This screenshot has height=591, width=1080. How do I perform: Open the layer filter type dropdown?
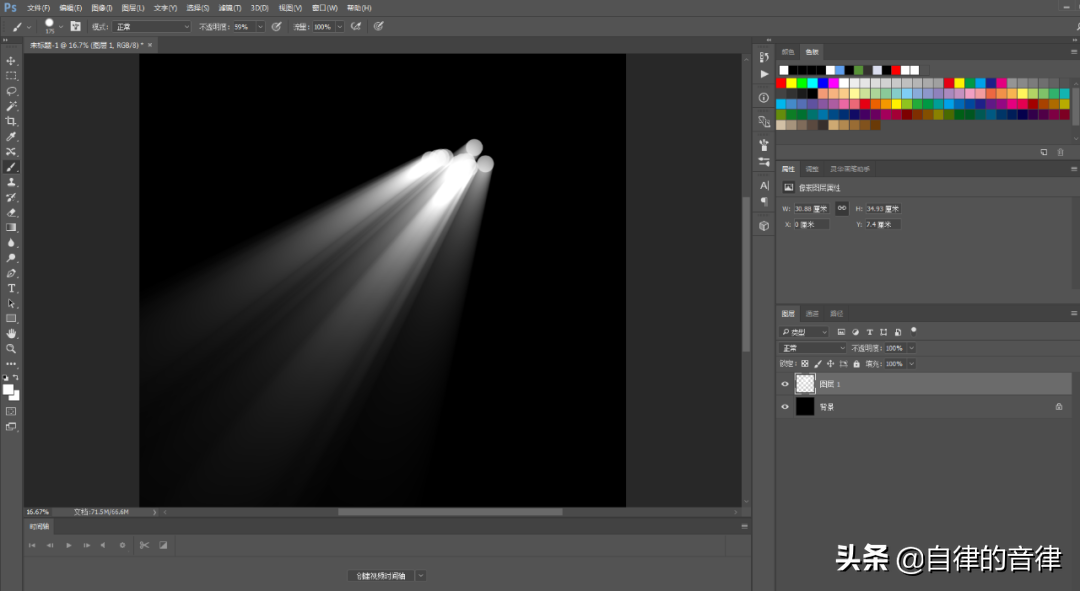click(804, 332)
